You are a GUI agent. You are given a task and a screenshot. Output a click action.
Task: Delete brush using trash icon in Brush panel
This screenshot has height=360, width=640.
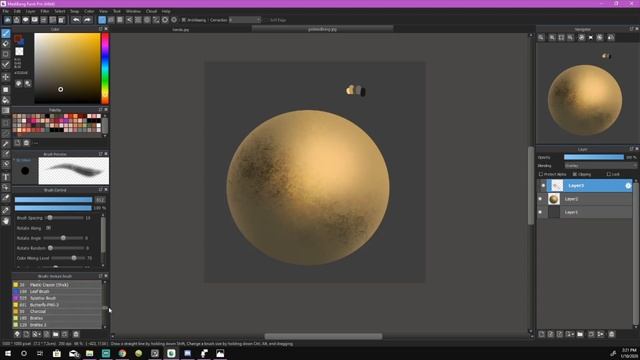(76, 334)
